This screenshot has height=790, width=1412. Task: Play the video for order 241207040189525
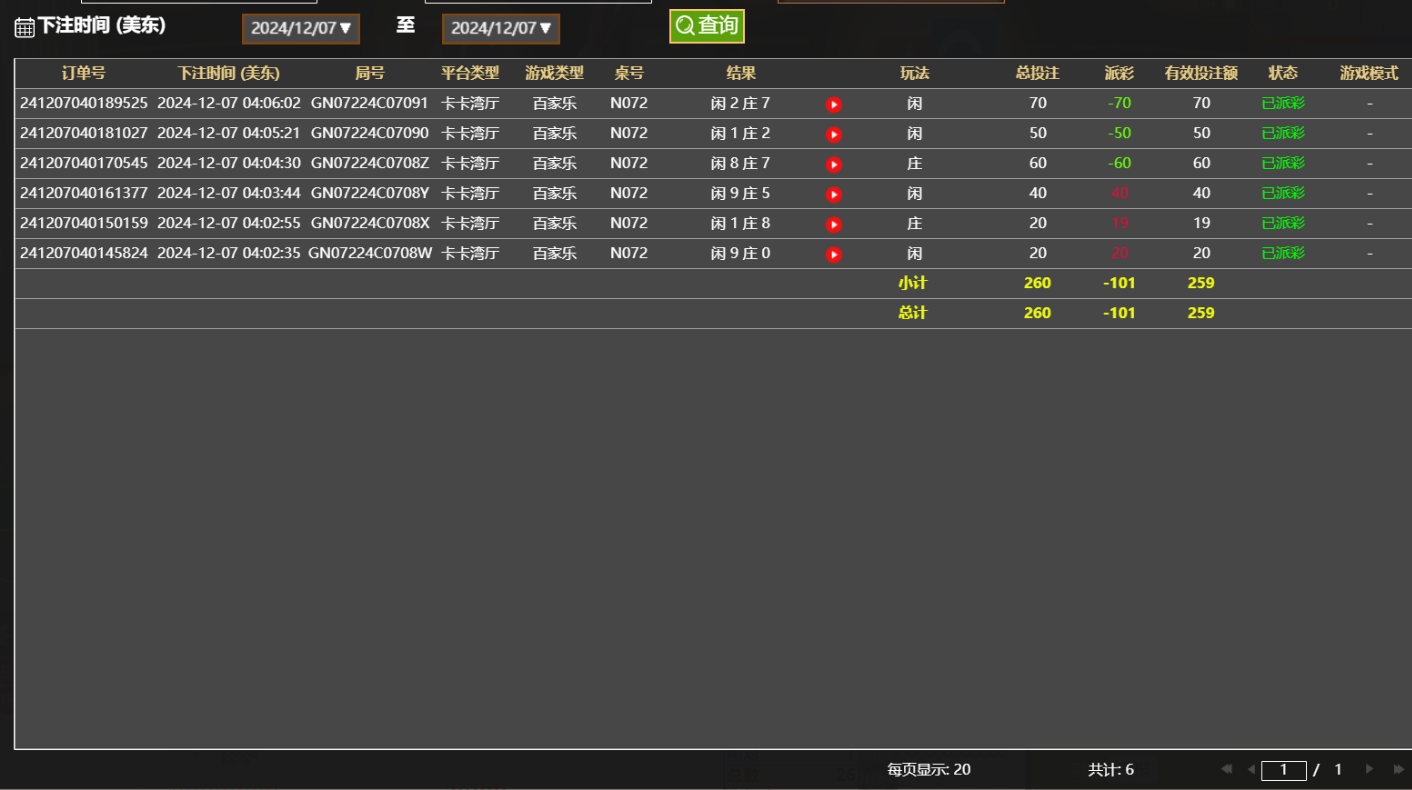pos(833,104)
